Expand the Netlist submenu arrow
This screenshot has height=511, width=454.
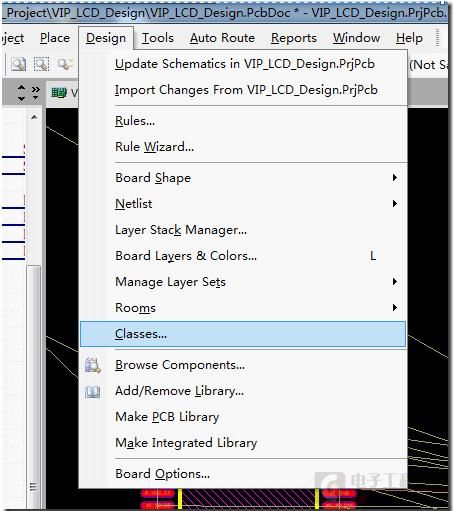pyautogui.click(x=395, y=203)
